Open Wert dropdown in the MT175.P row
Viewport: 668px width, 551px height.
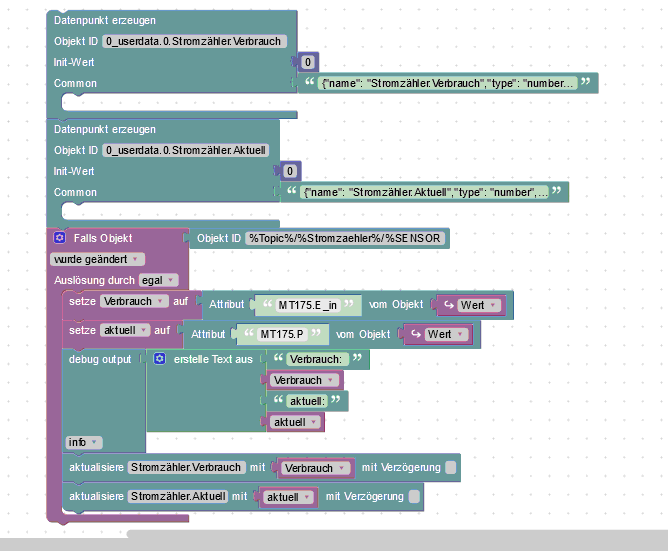(x=446, y=334)
